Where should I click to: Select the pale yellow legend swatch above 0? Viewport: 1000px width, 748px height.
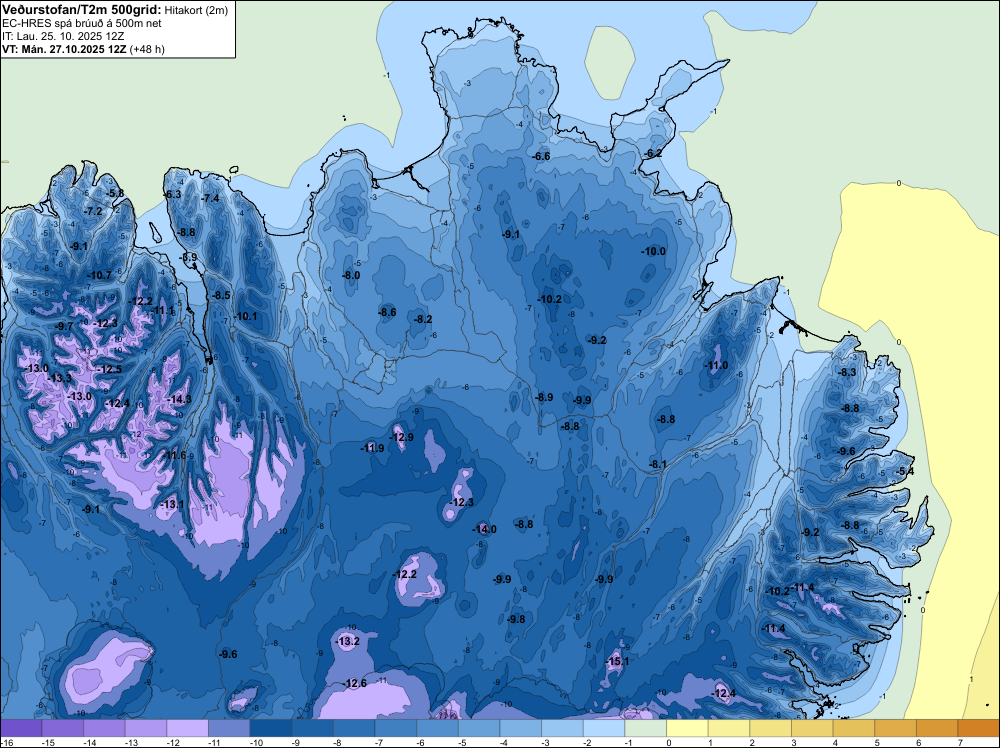click(687, 728)
